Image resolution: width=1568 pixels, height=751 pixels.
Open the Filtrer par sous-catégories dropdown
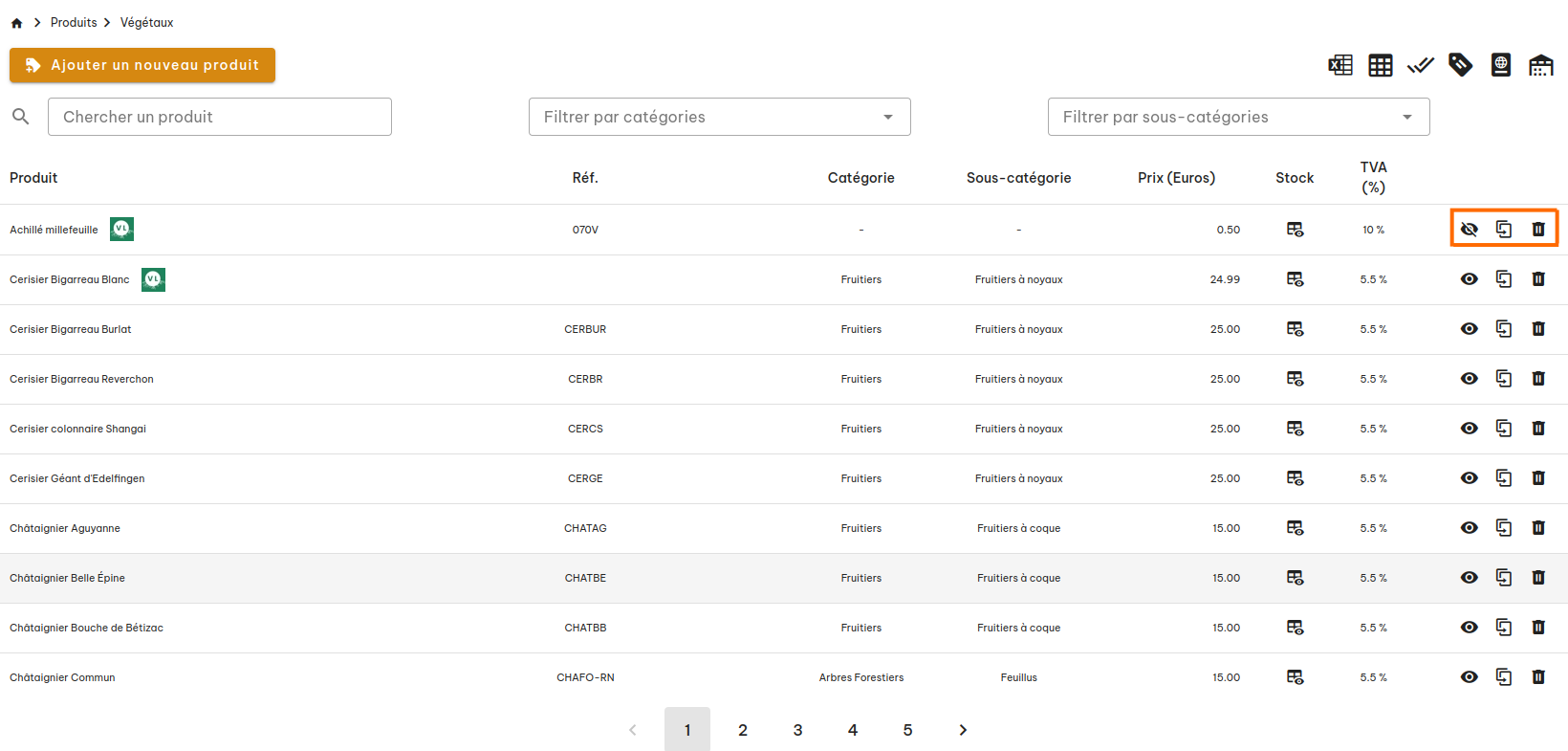1238,117
